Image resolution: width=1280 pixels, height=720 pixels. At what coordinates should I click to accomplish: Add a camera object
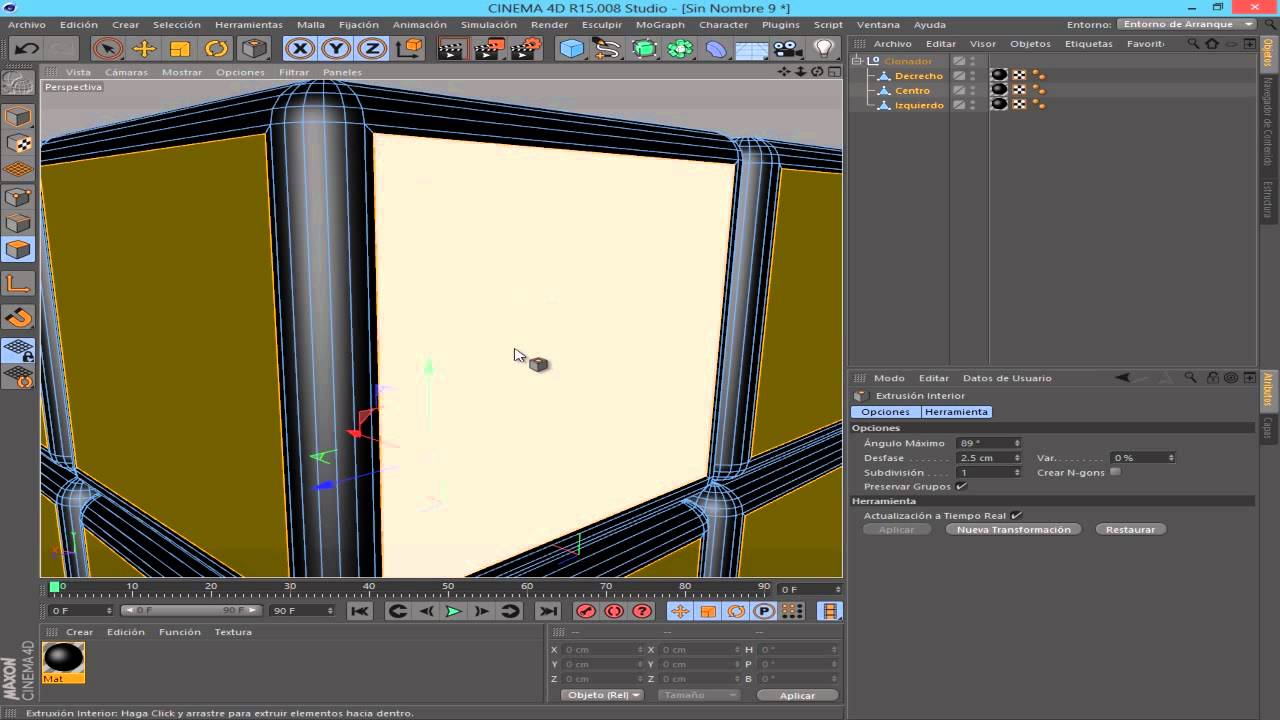788,48
